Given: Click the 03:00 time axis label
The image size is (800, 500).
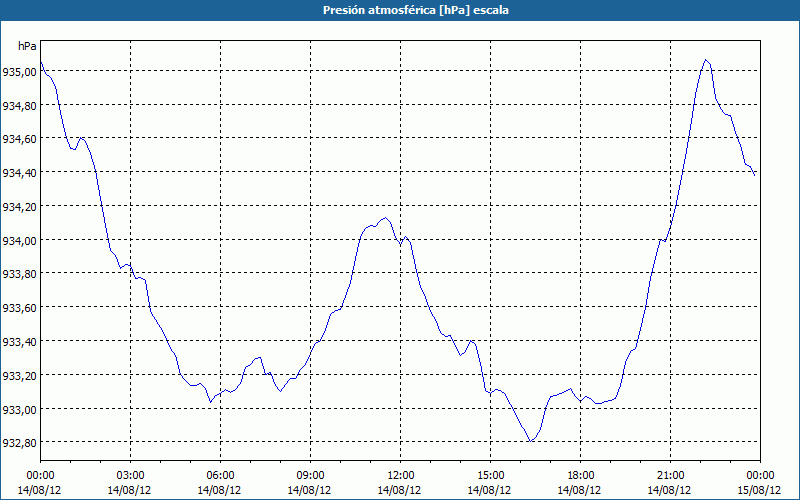Looking at the screenshot, I should click(130, 476).
